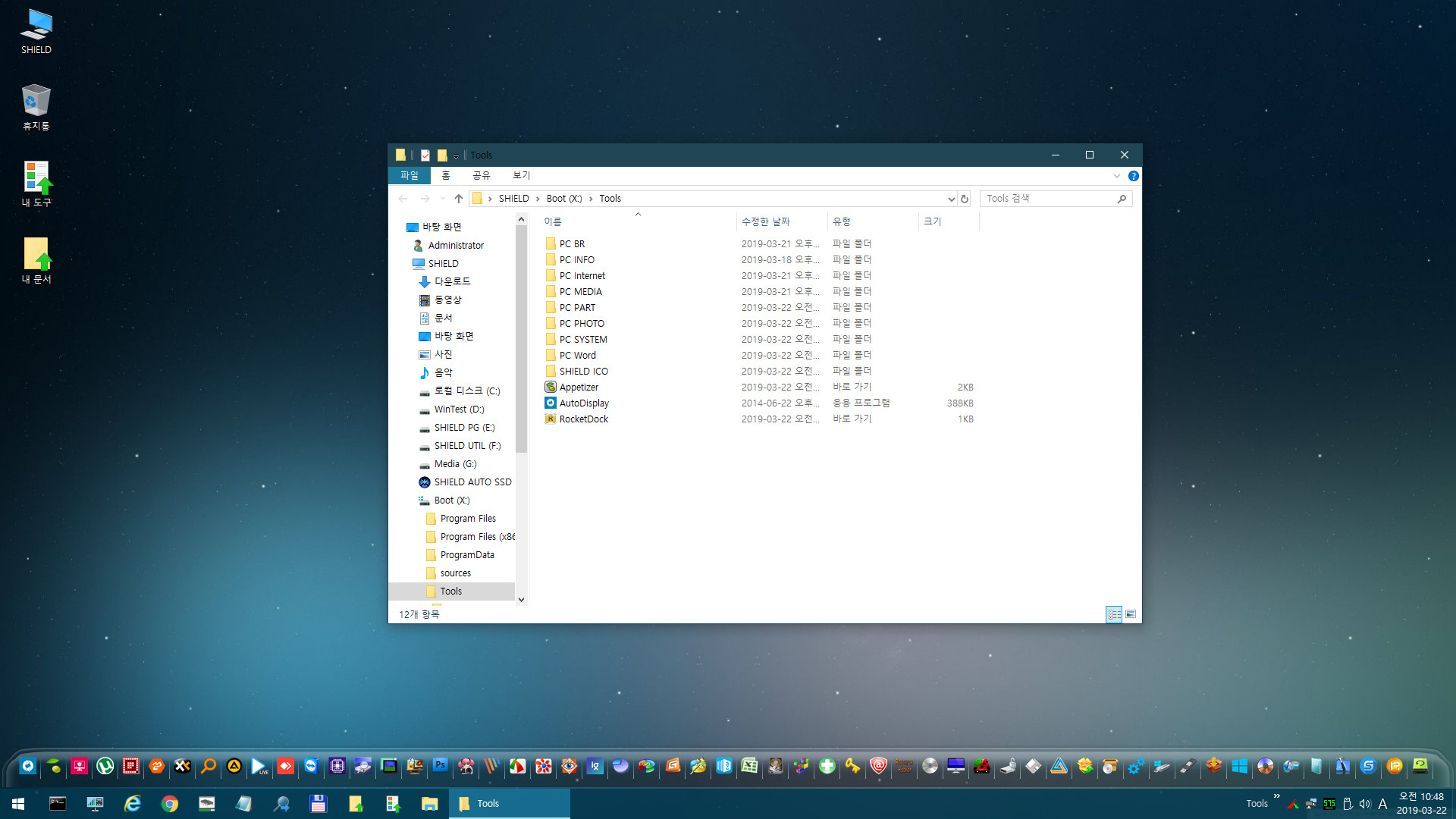Sort by the 크기 column header
The height and width of the screenshot is (819, 1456).
tap(949, 221)
